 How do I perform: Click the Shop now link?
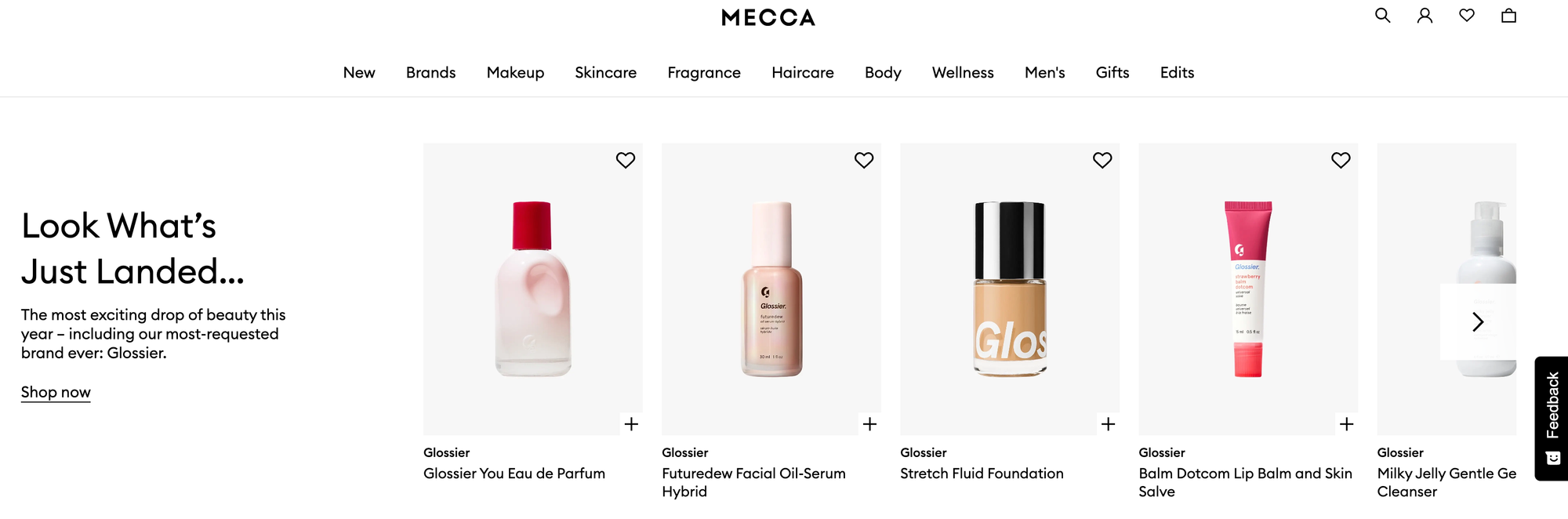56,391
